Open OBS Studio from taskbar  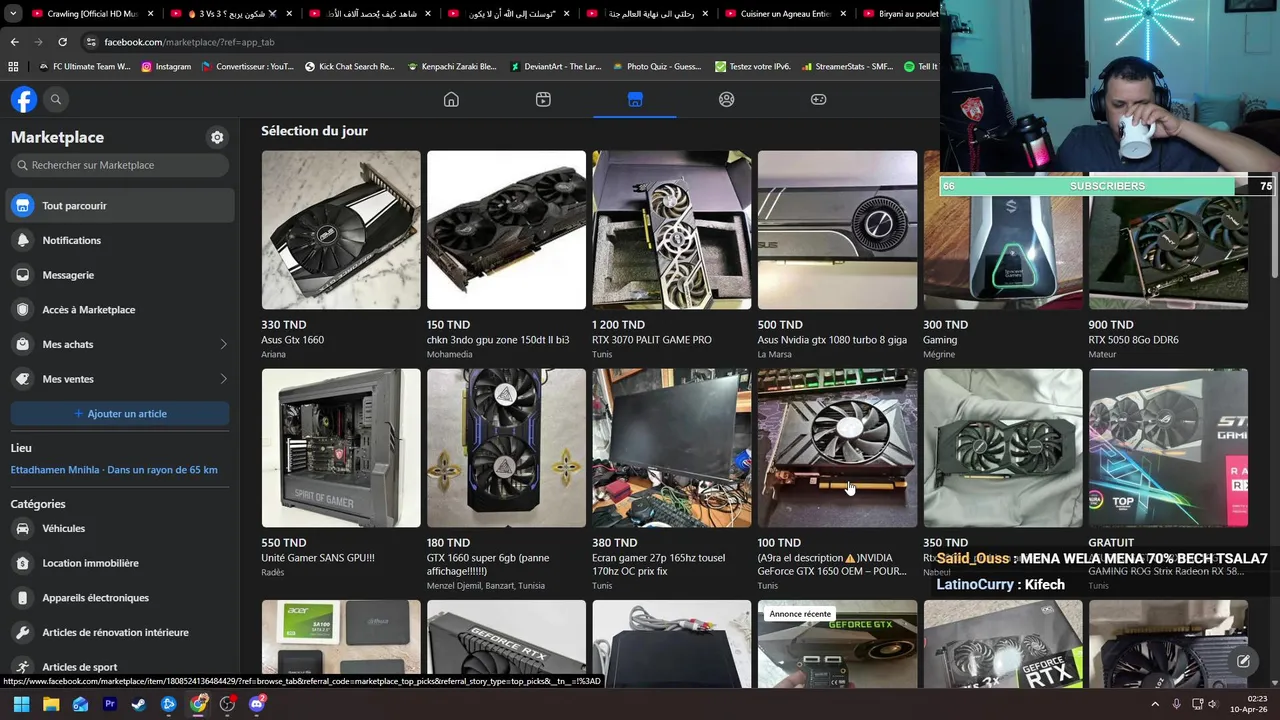point(228,704)
